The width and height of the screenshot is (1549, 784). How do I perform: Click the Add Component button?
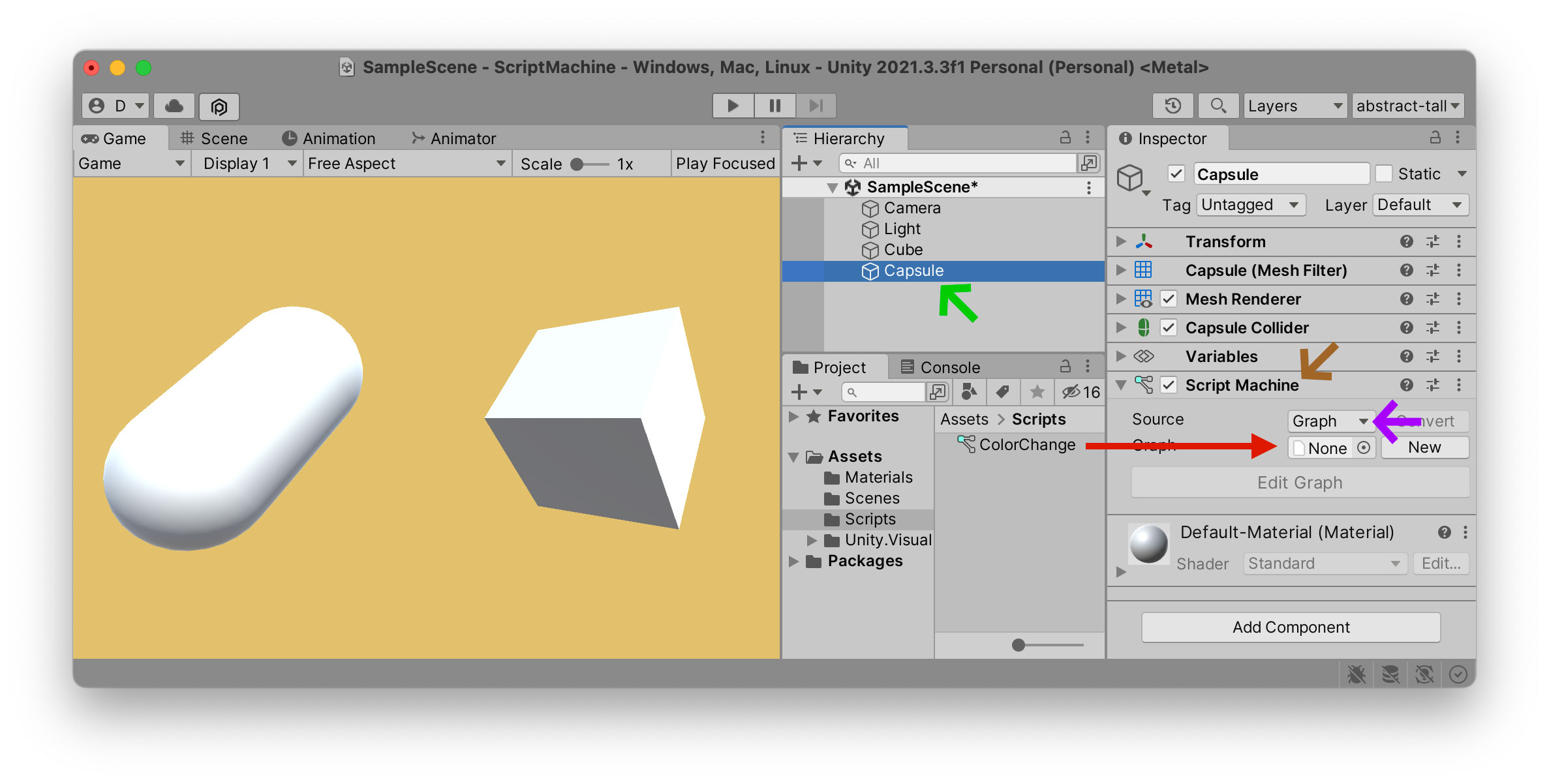point(1290,627)
